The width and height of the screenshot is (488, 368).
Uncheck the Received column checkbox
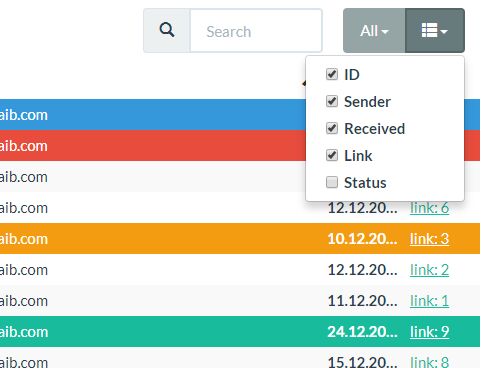(x=332, y=128)
